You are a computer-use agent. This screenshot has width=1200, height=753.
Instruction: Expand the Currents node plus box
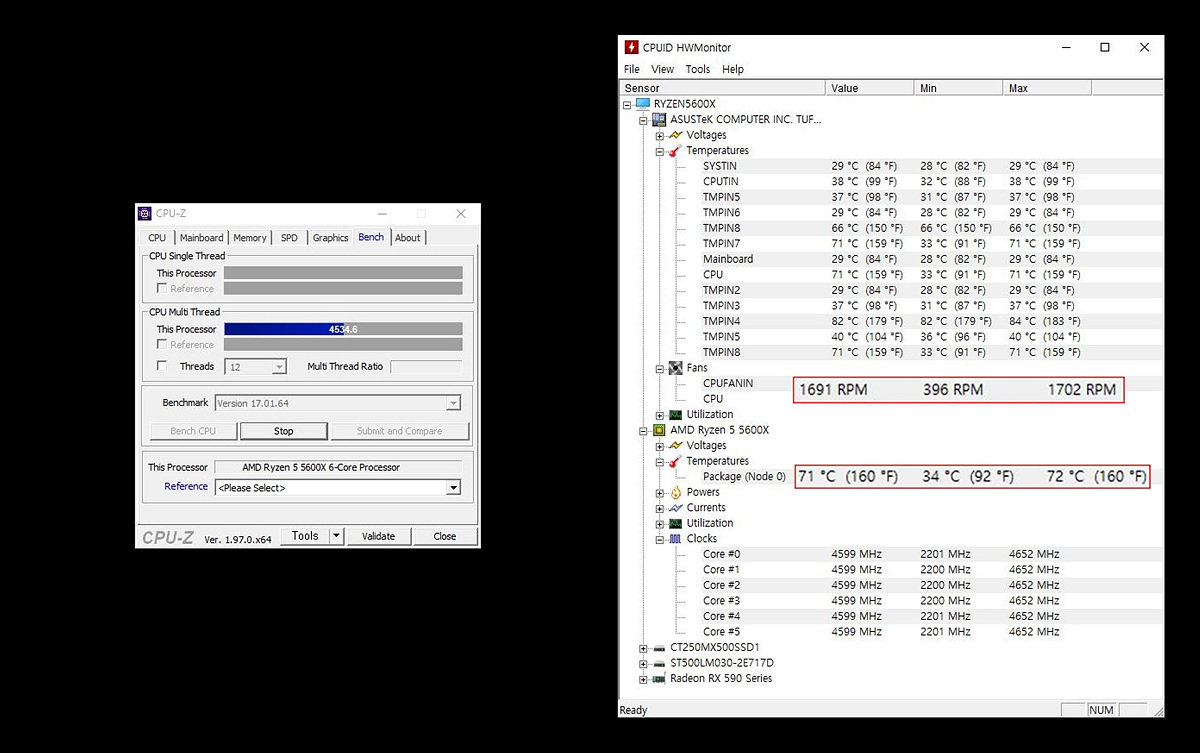click(x=660, y=508)
